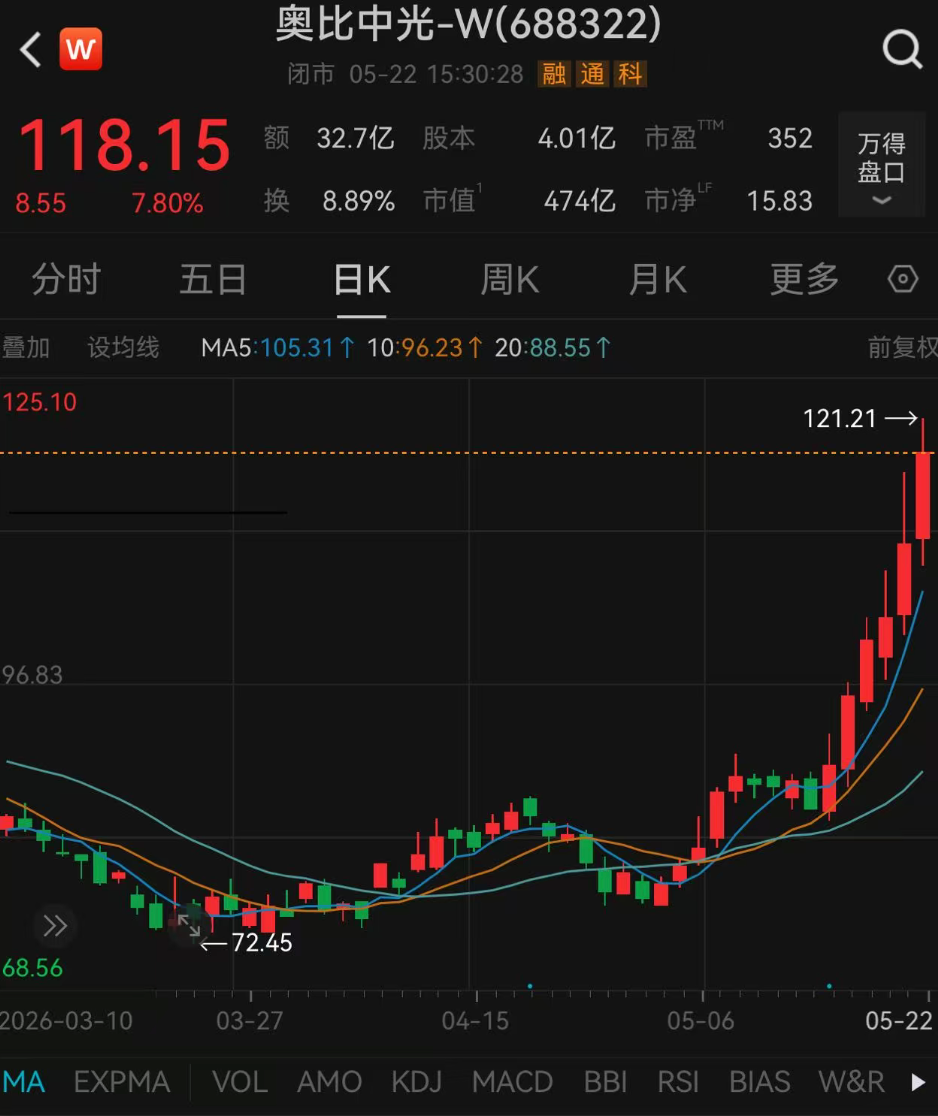Tap the 叠加 overlay button

(x=26, y=347)
